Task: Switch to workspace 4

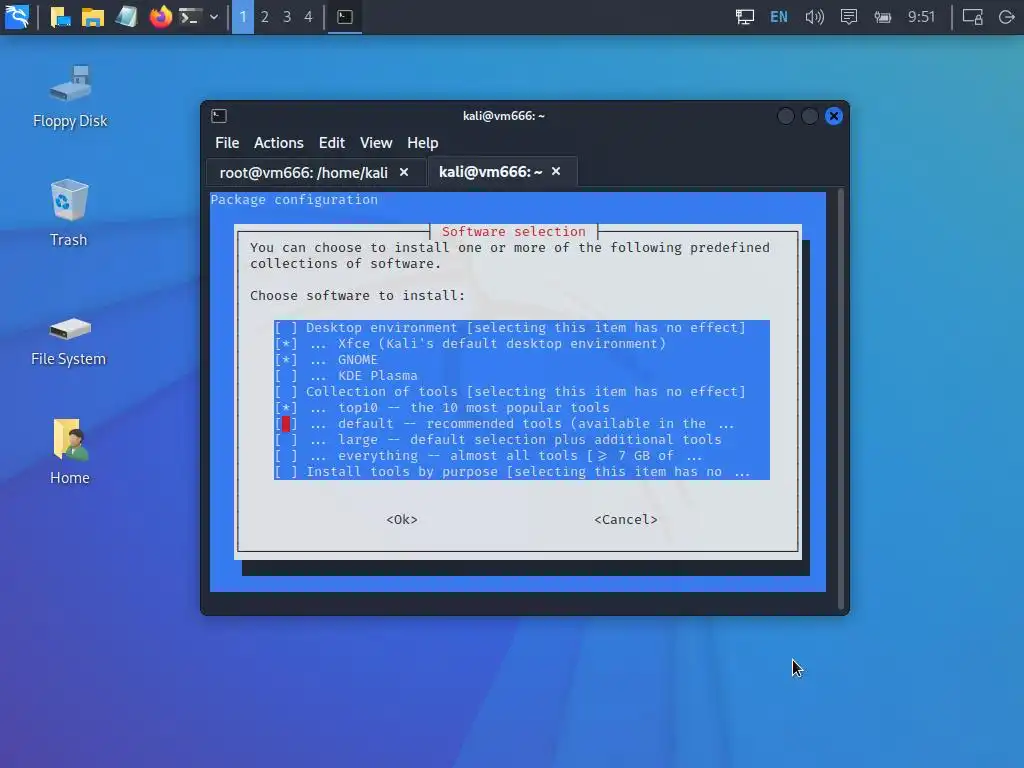Action: click(308, 17)
